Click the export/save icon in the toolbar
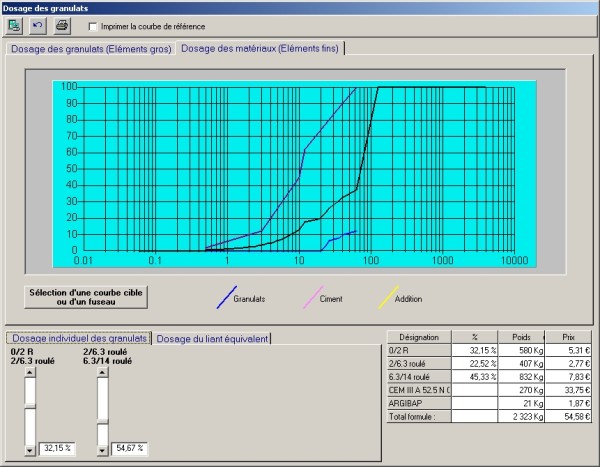600x467 pixels. point(14,25)
